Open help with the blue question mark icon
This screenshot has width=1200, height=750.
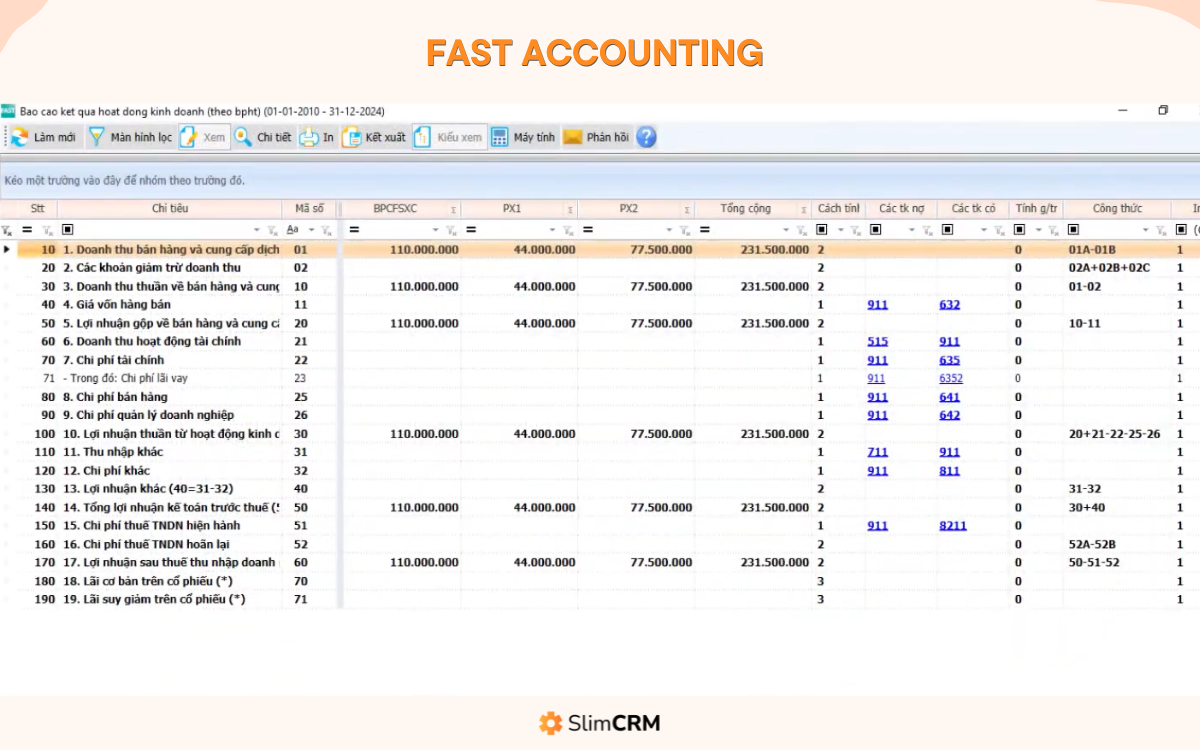(647, 137)
